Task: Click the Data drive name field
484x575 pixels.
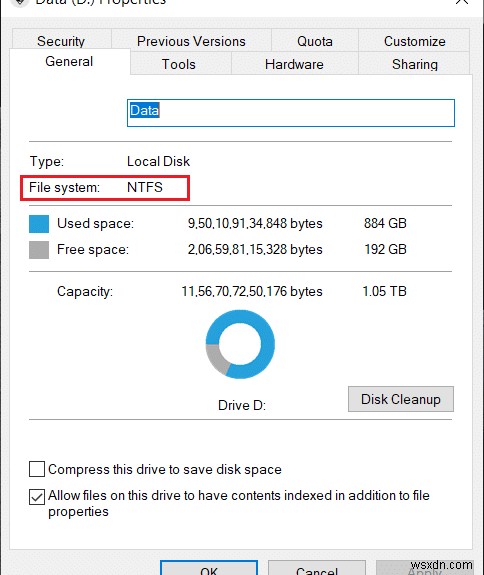Action: 291,113
